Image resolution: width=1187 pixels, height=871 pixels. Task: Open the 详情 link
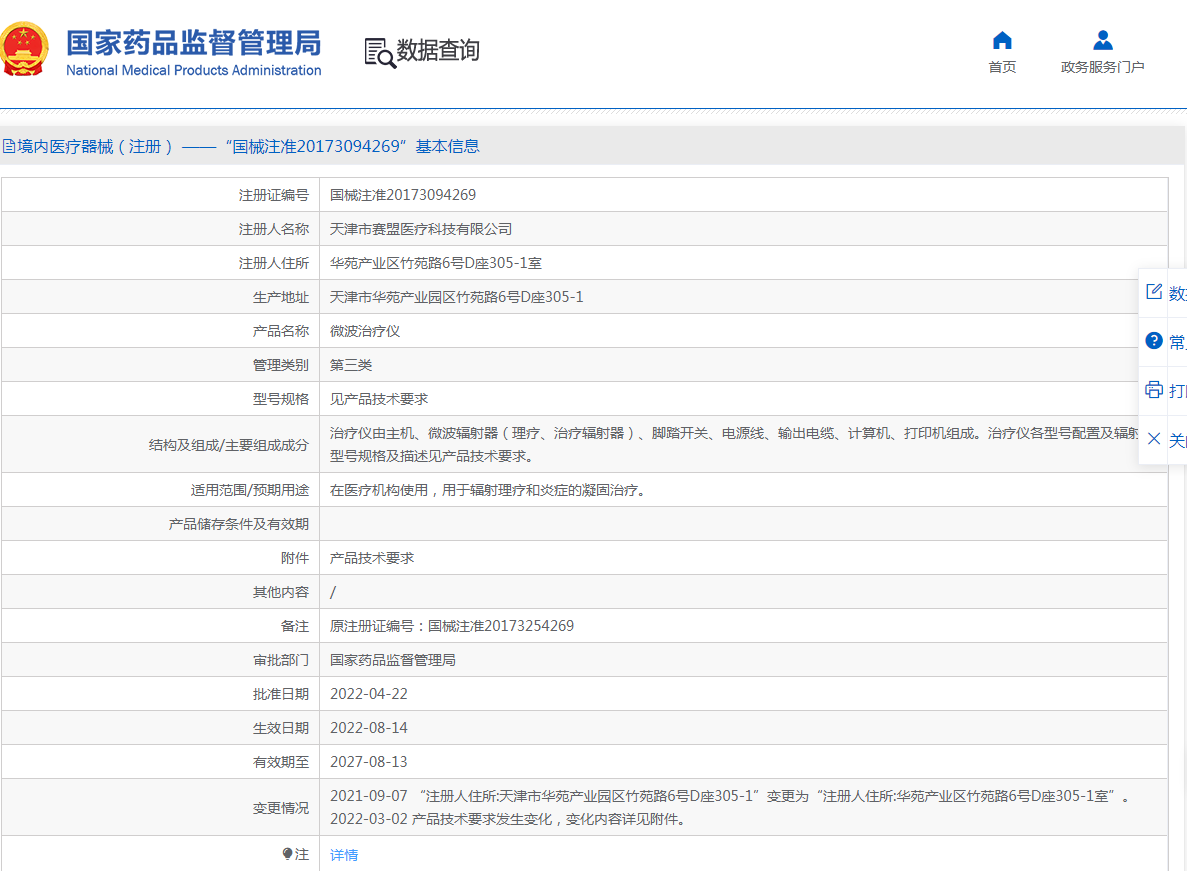[344, 854]
